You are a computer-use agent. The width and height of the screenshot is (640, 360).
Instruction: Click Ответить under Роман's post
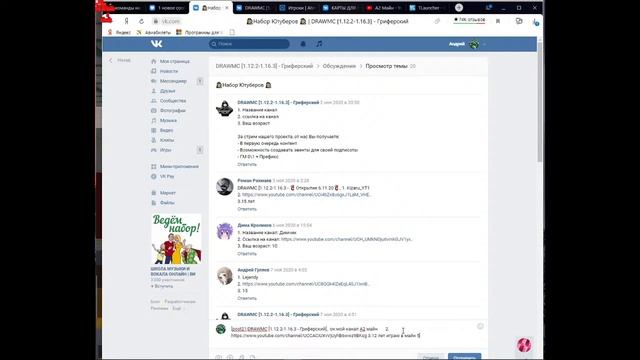pyautogui.click(x=247, y=209)
